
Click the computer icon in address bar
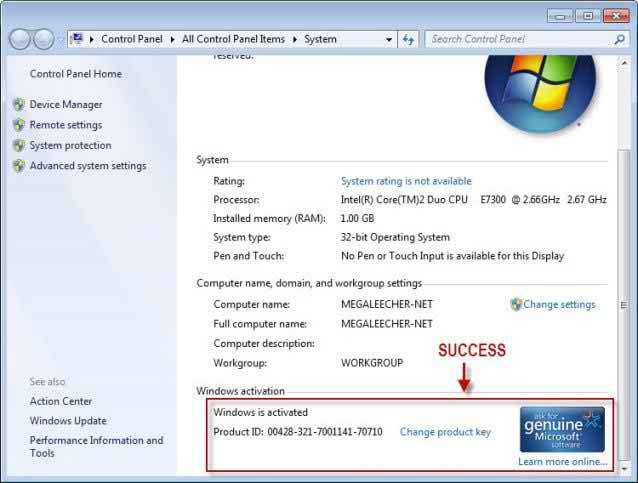[x=76, y=39]
